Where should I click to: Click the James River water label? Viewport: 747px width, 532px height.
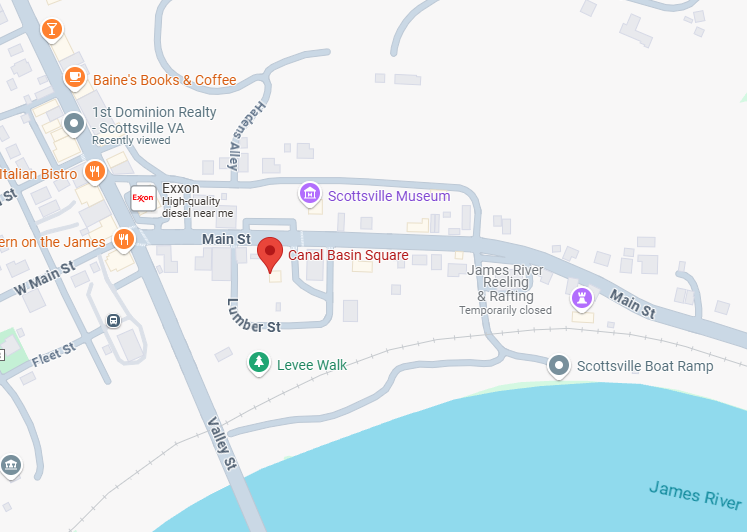[x=696, y=495]
